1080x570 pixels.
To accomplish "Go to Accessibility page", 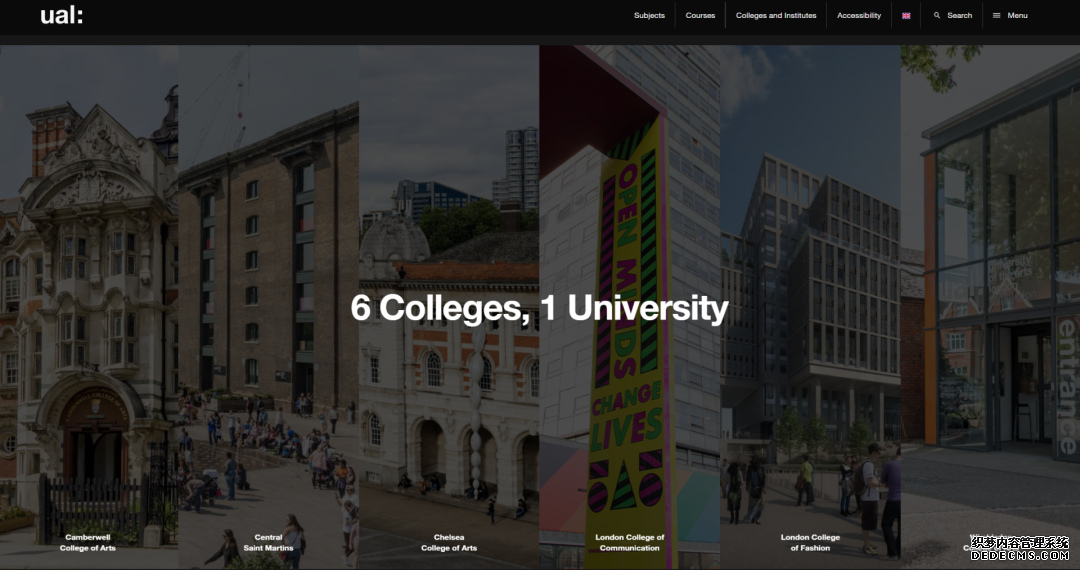I will click(859, 15).
